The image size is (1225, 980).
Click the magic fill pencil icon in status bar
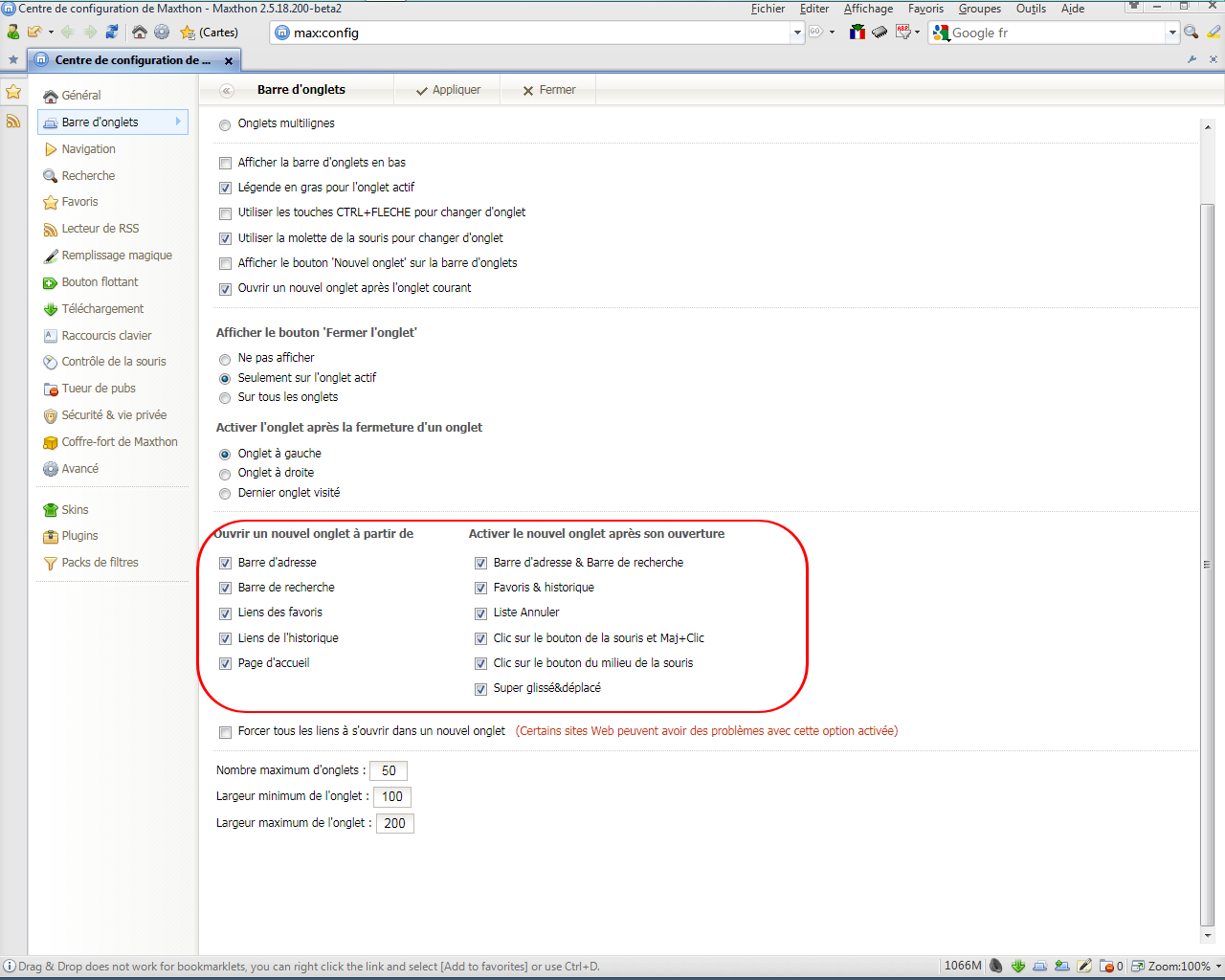tap(1084, 966)
